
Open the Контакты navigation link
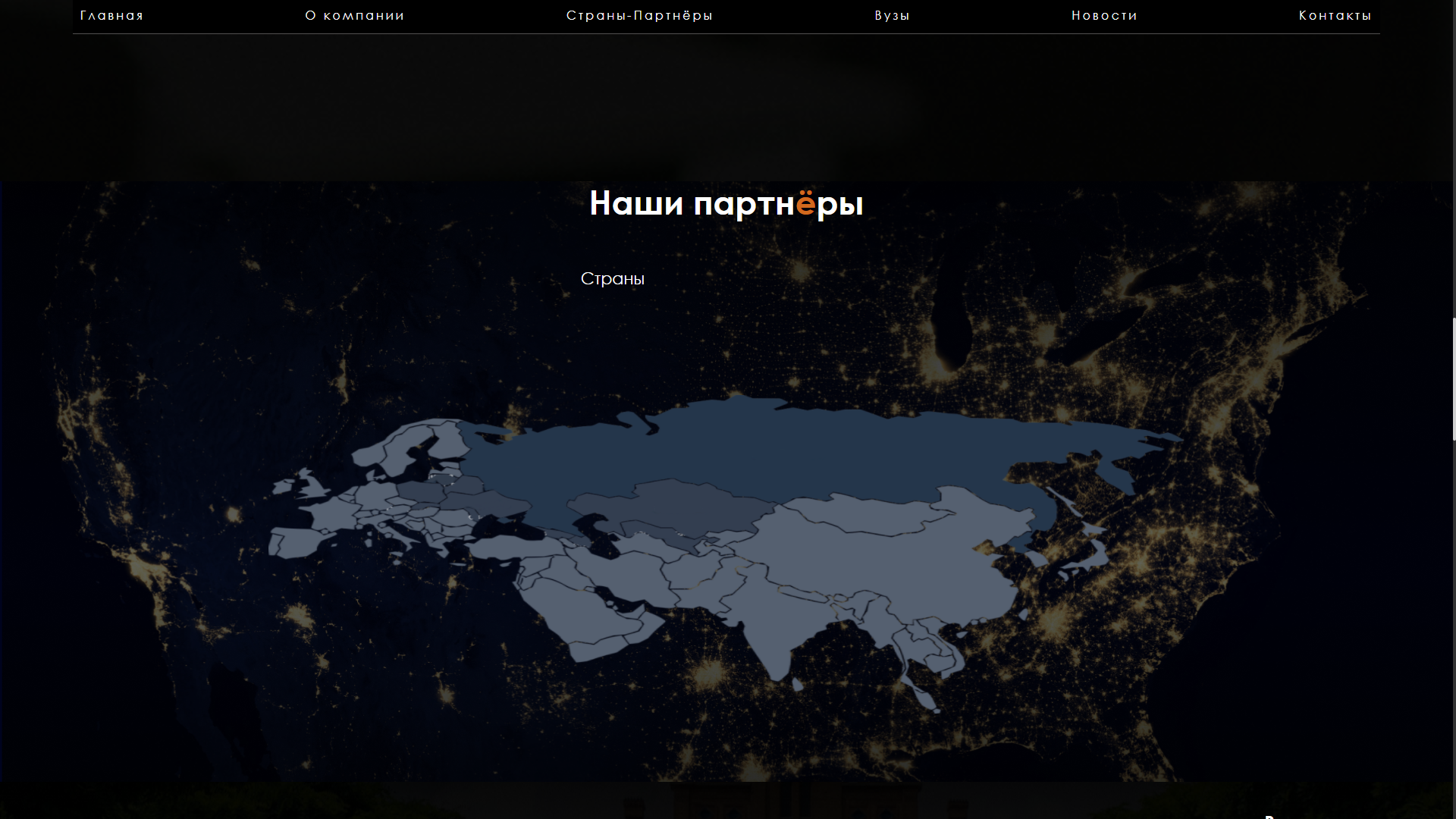pos(1335,16)
